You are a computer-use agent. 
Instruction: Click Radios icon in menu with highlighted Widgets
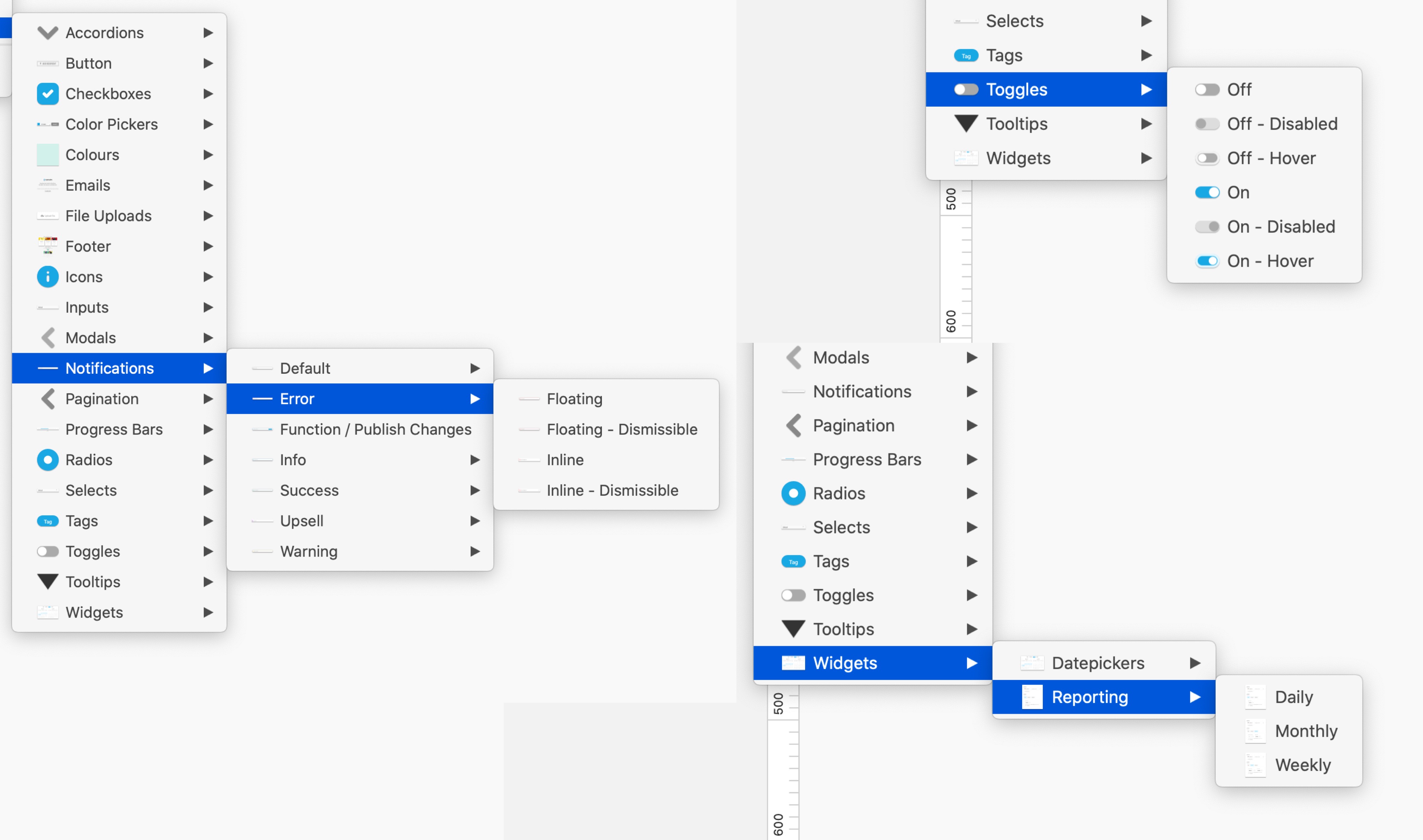pos(793,493)
